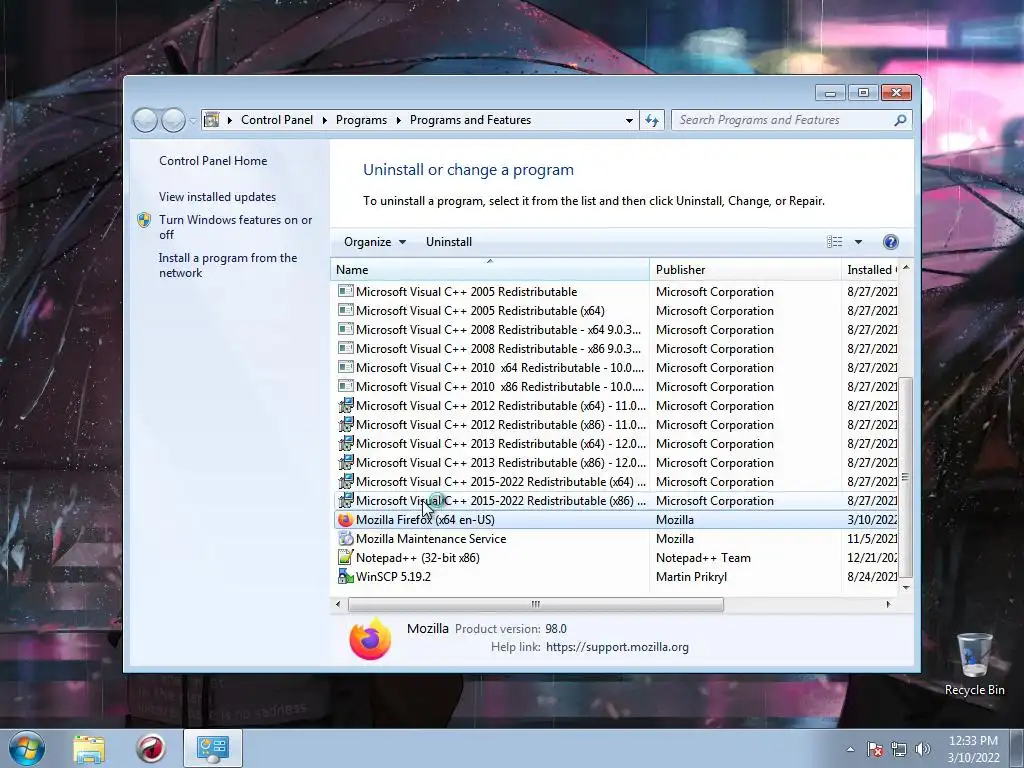
Task: Click the WinSCP icon in the list
Action: pos(345,577)
